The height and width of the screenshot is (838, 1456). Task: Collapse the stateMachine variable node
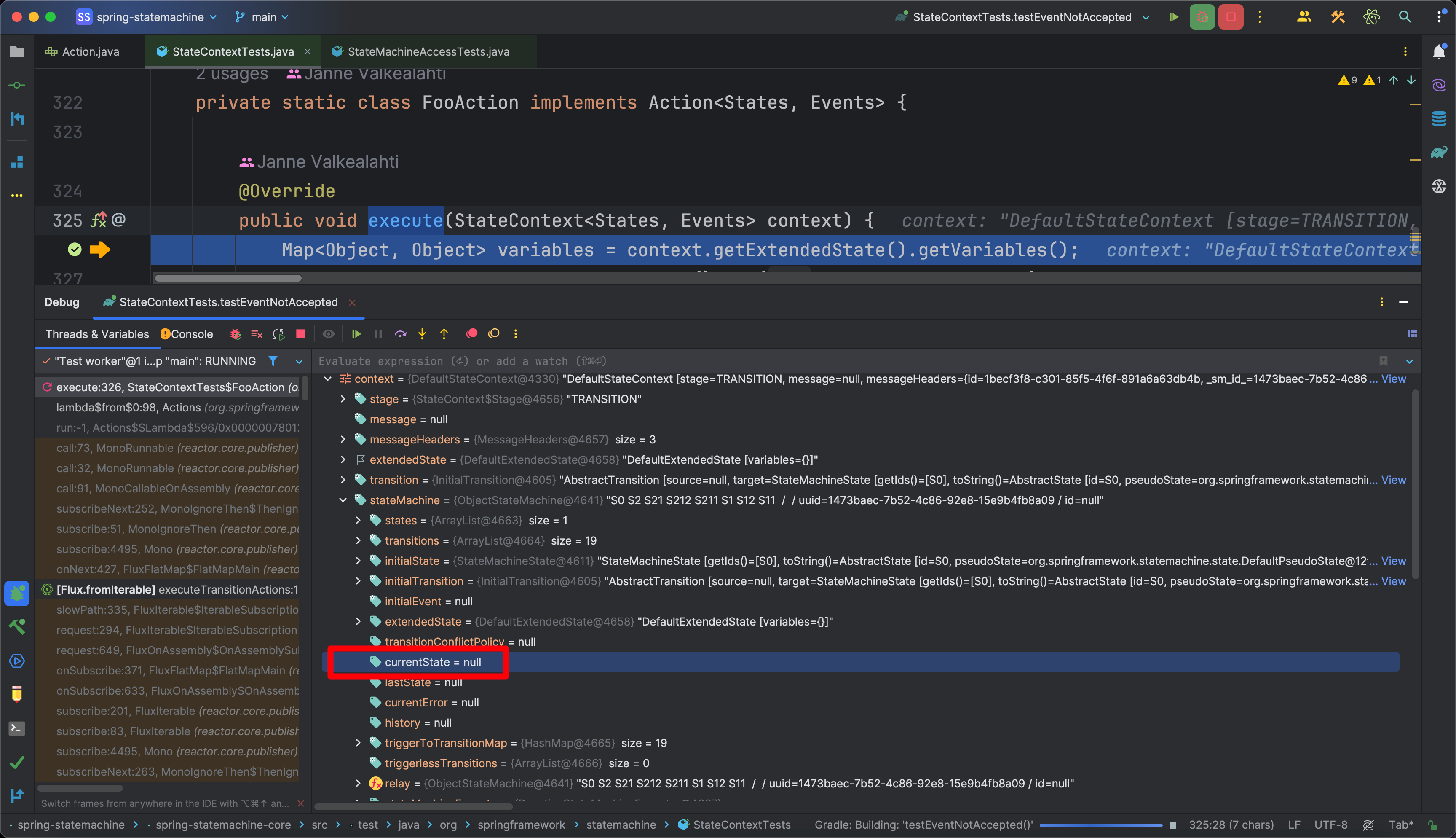pos(343,500)
